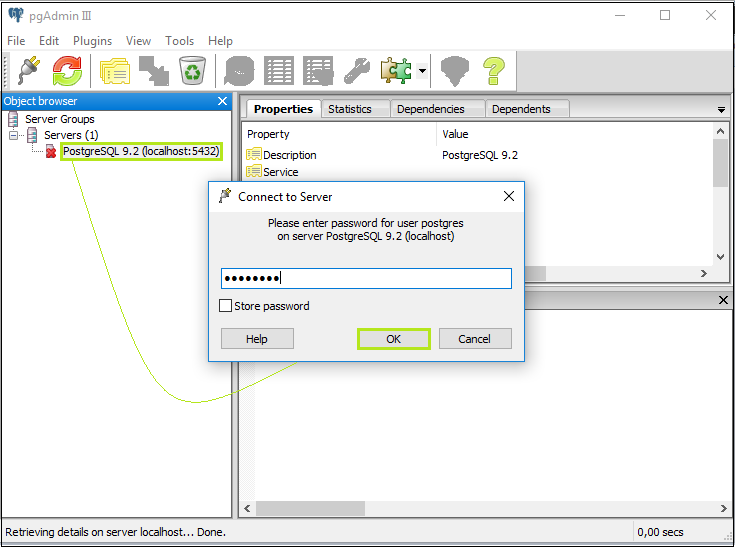Select the Servers (1) tree item
The width and height of the screenshot is (735, 549).
coord(71,135)
